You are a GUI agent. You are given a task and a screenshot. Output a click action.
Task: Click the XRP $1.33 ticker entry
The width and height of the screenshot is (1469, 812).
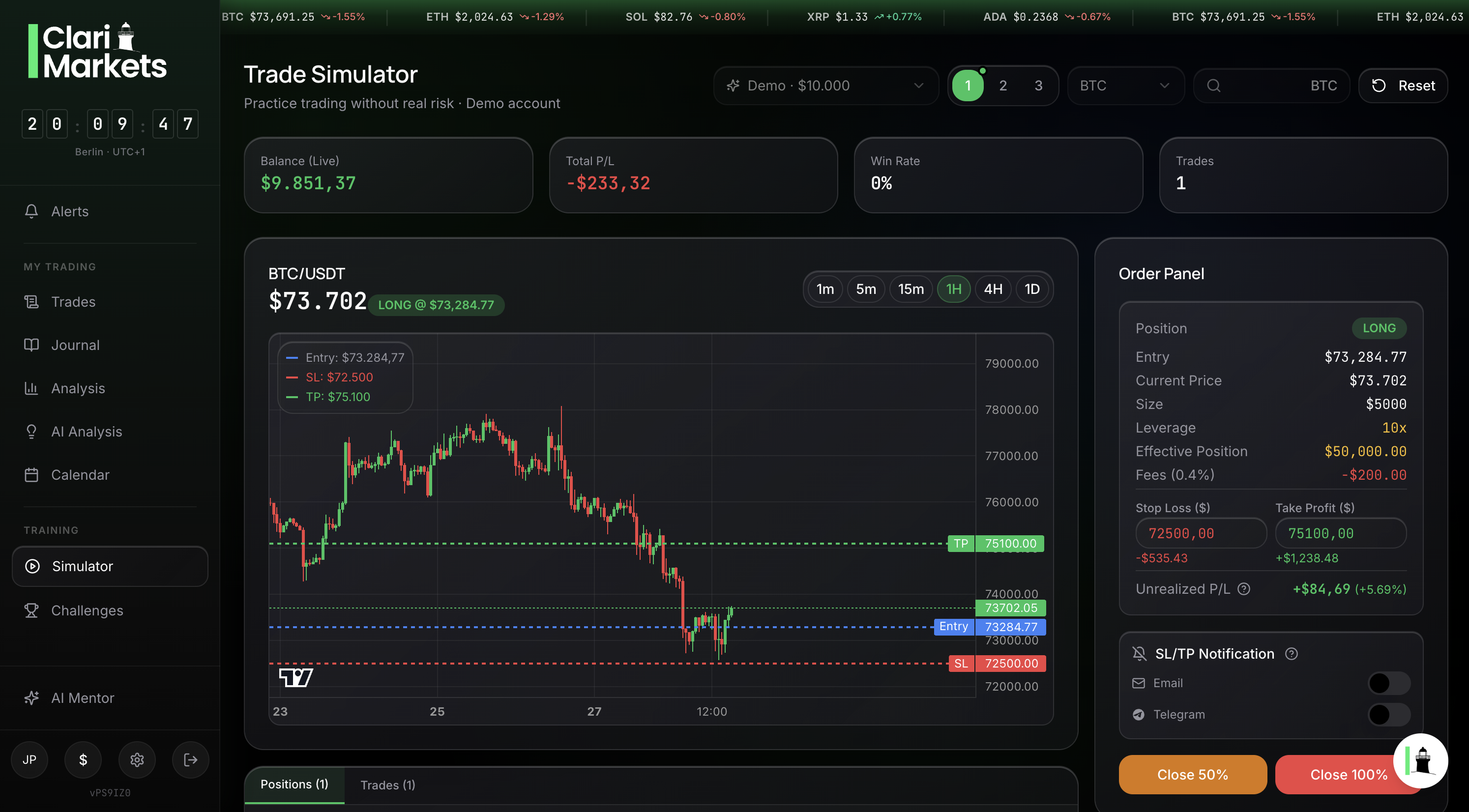point(864,17)
